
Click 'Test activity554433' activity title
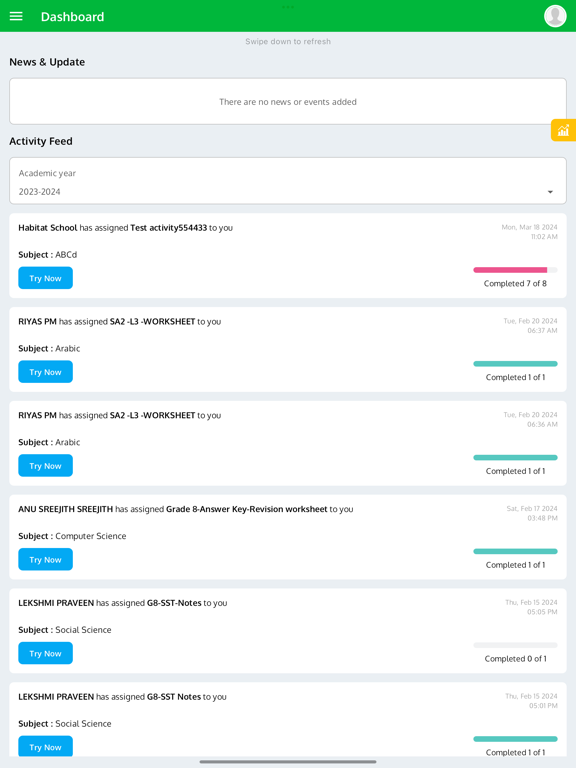[x=168, y=228]
